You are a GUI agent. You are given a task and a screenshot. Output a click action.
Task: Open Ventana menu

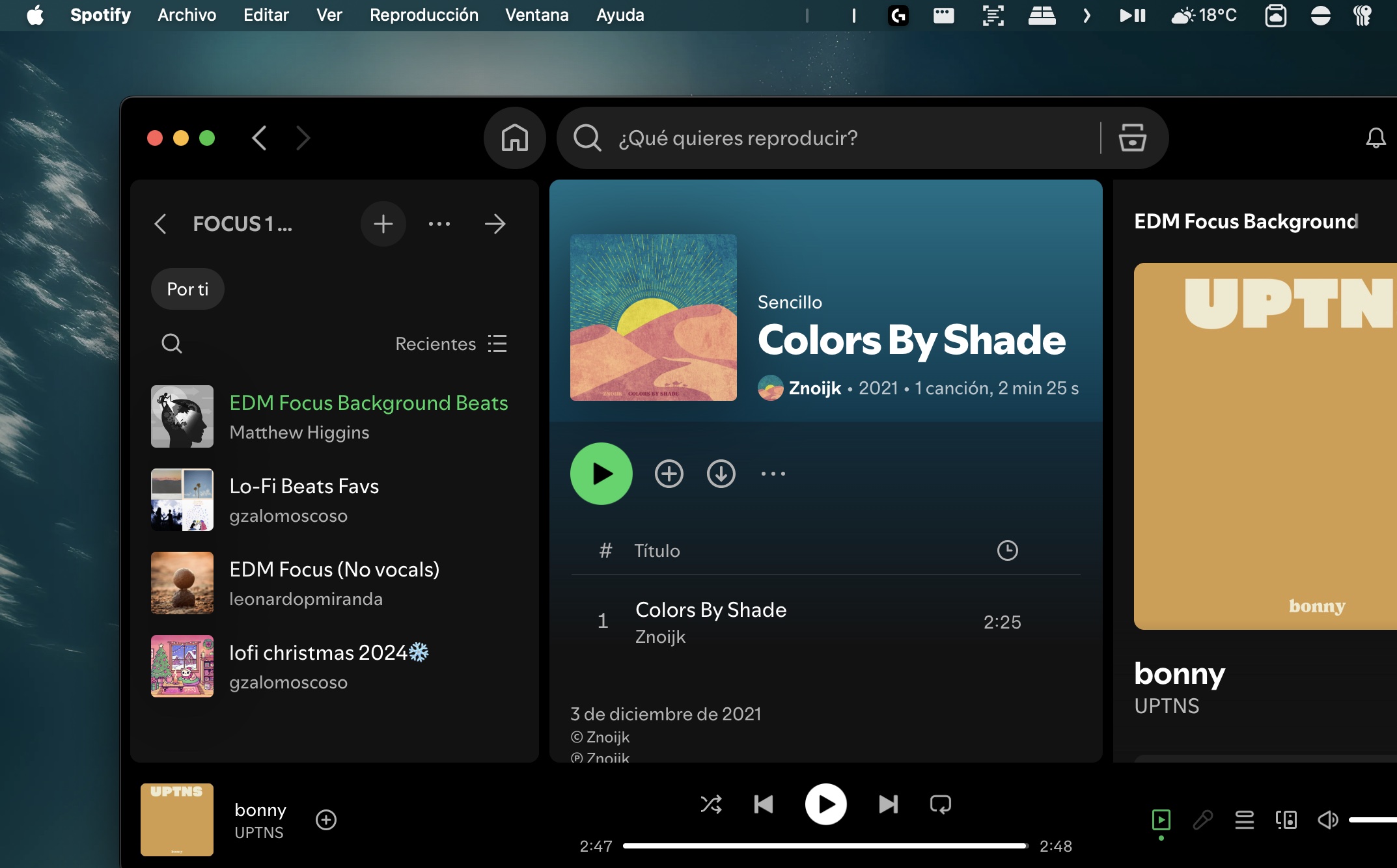tap(537, 15)
